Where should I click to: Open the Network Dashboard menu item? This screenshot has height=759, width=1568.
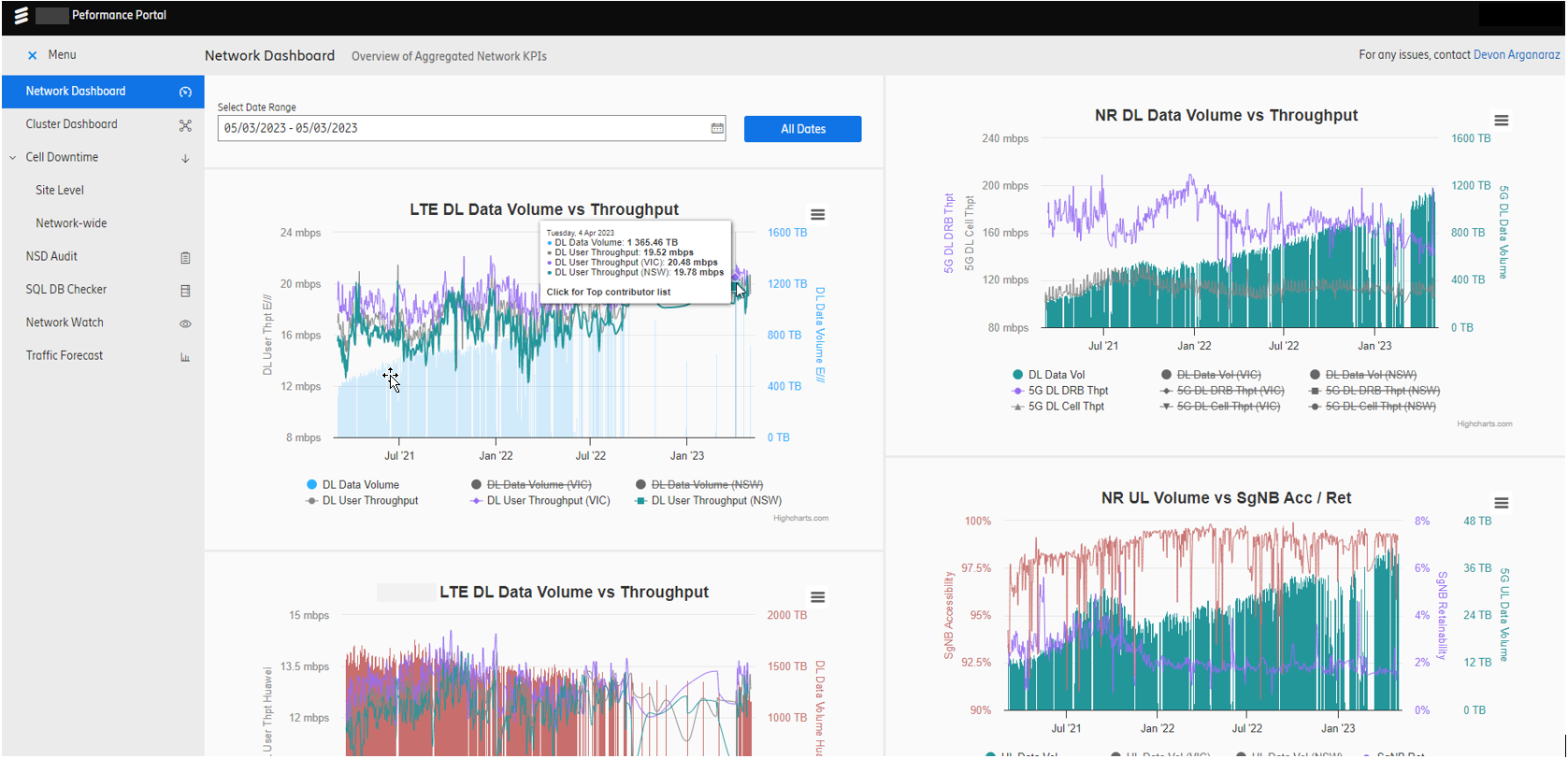103,92
